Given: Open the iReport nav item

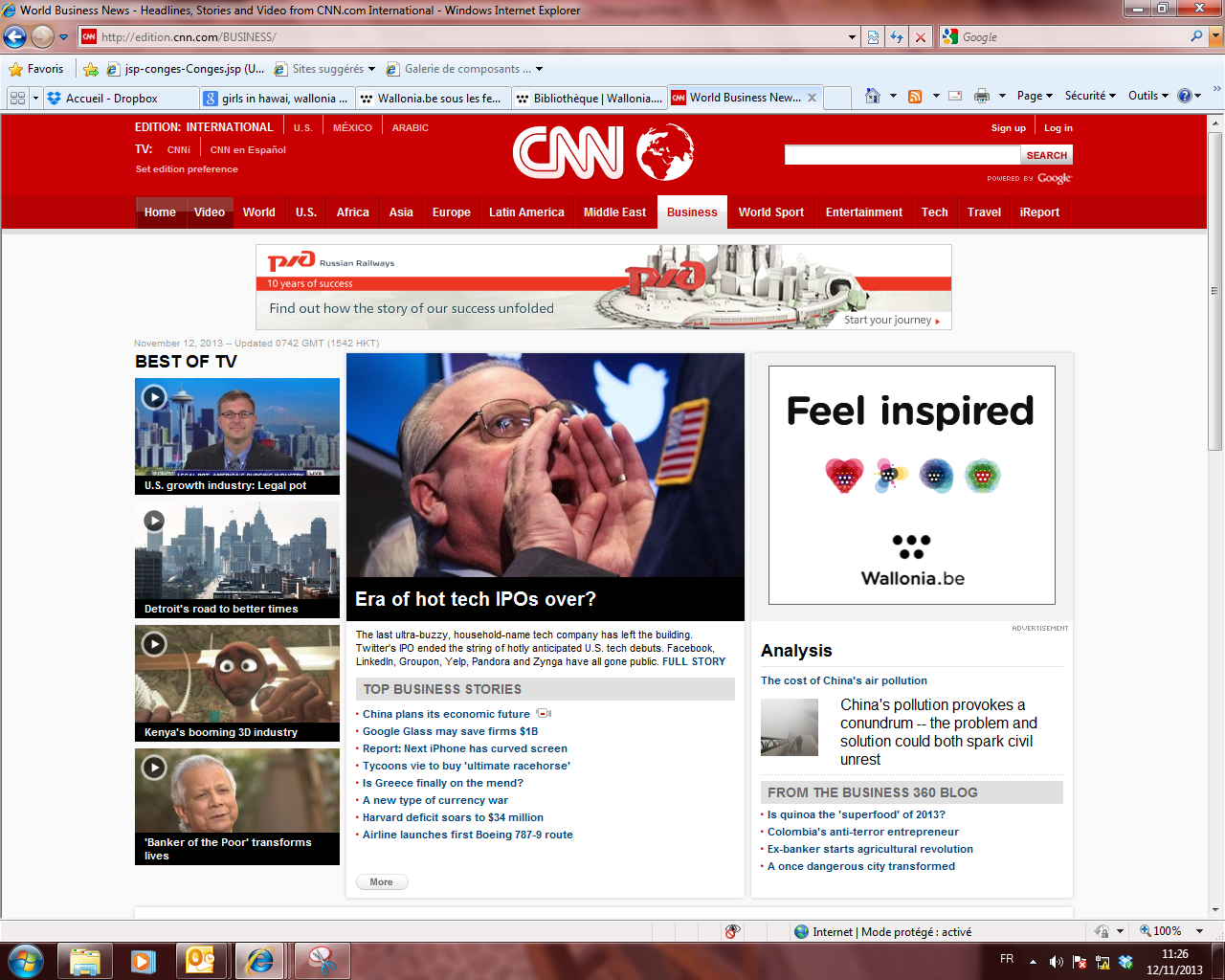Looking at the screenshot, I should point(1039,212).
